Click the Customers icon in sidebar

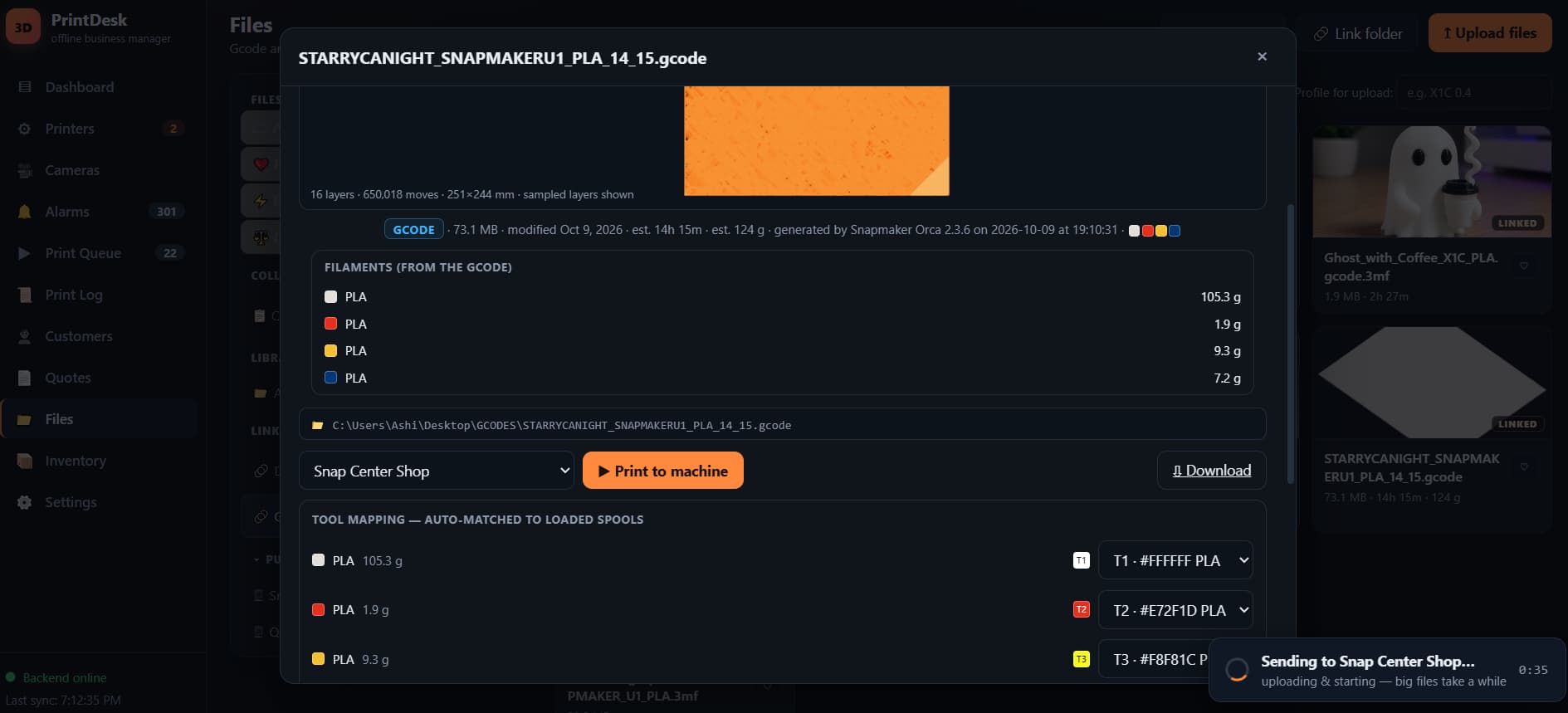point(25,336)
